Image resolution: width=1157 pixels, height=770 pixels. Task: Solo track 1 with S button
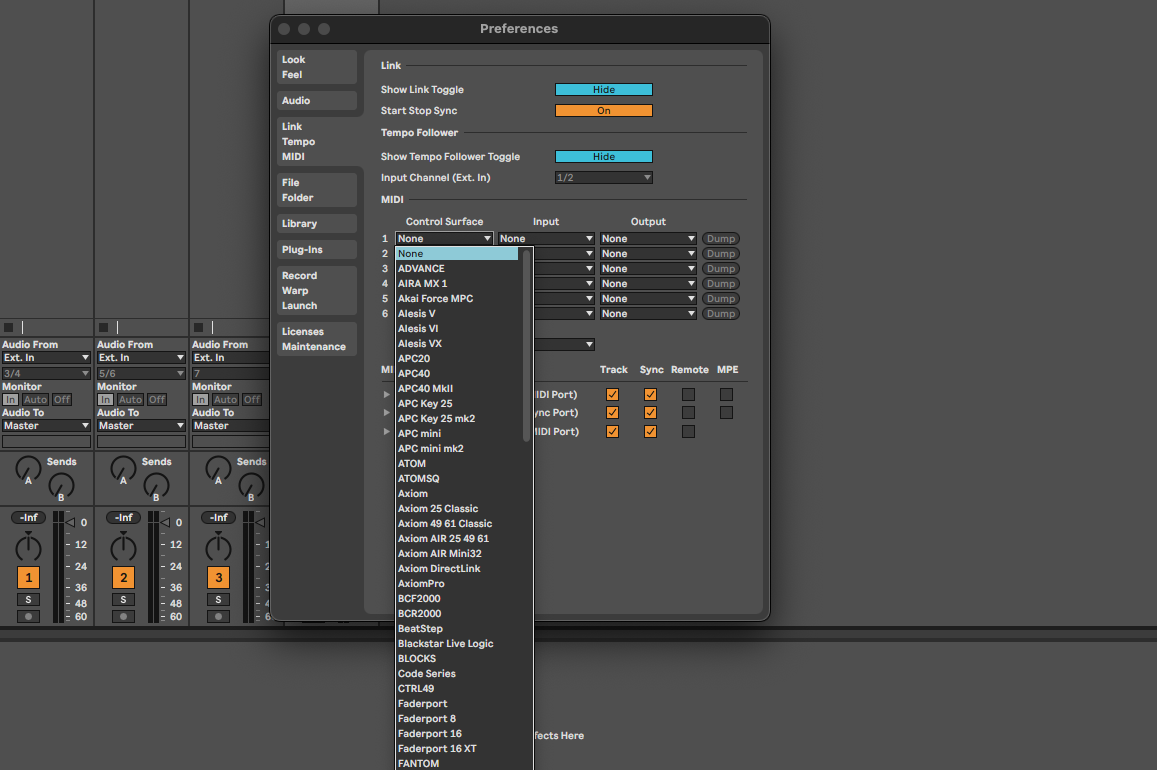tap(28, 600)
